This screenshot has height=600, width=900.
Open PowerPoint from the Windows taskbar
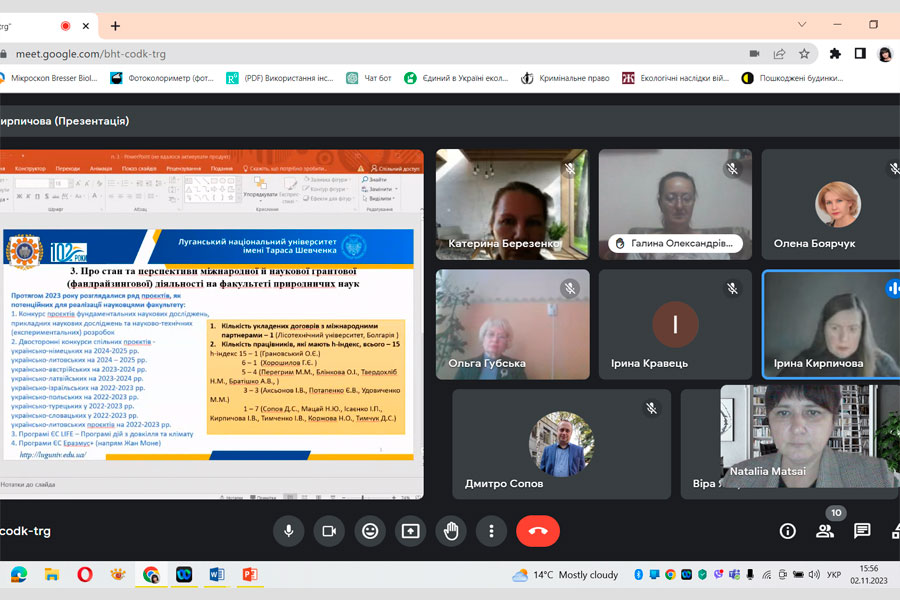(x=250, y=574)
